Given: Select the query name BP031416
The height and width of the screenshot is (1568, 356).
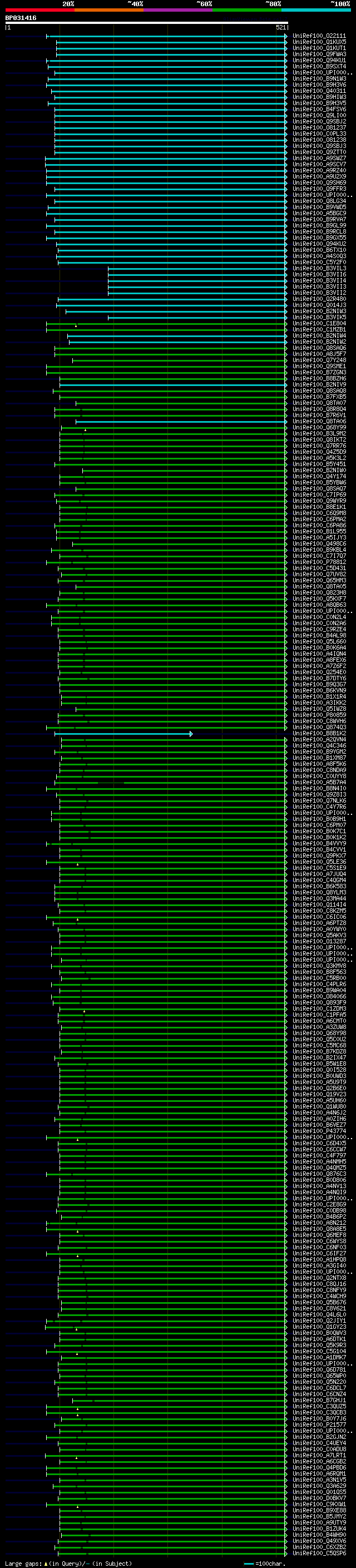Looking at the screenshot, I should tap(21, 18).
